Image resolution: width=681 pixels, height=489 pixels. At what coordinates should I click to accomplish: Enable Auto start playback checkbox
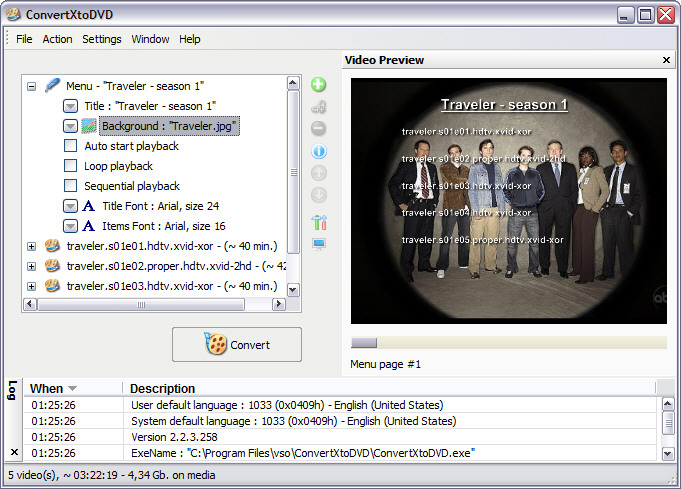coord(70,145)
